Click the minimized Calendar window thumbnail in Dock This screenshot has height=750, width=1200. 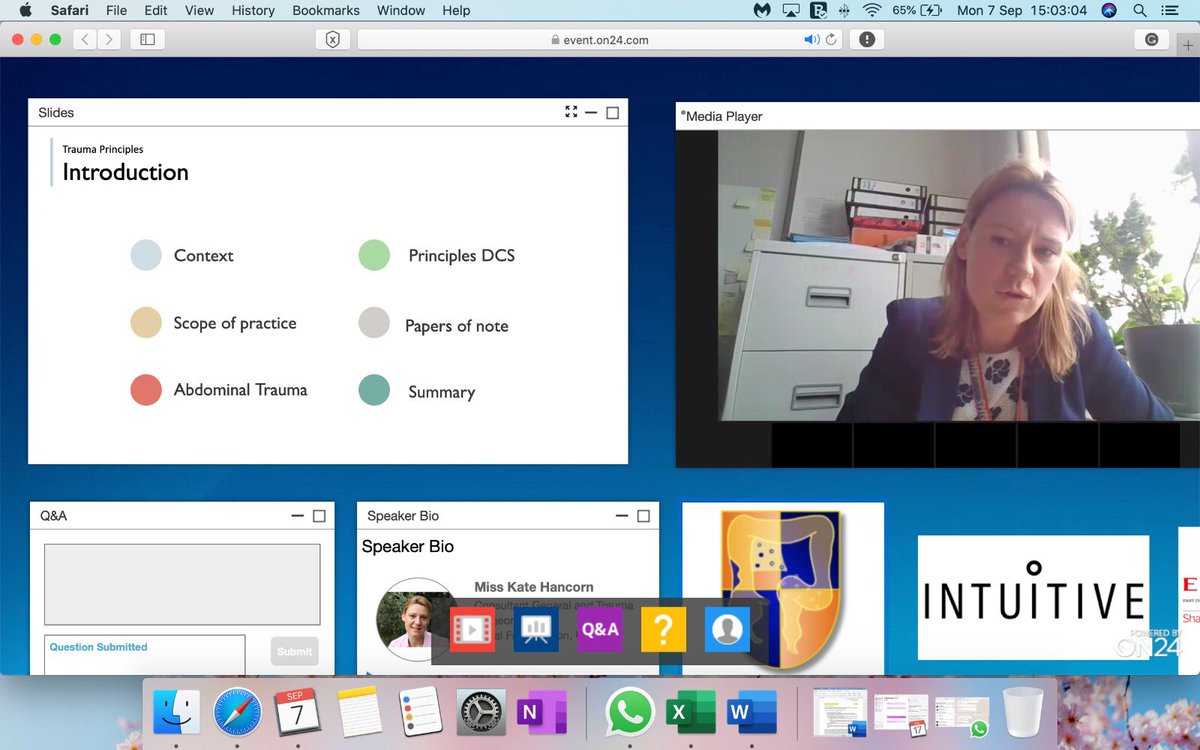click(901, 713)
